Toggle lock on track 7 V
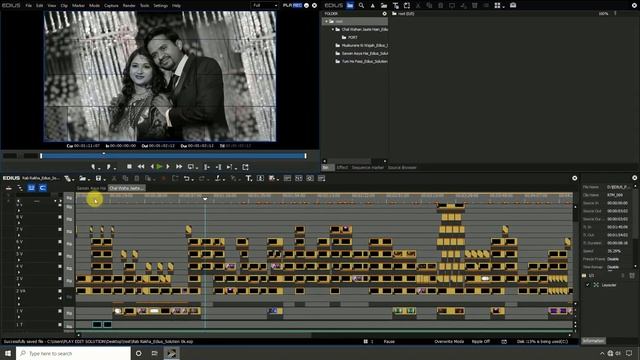 60,229
